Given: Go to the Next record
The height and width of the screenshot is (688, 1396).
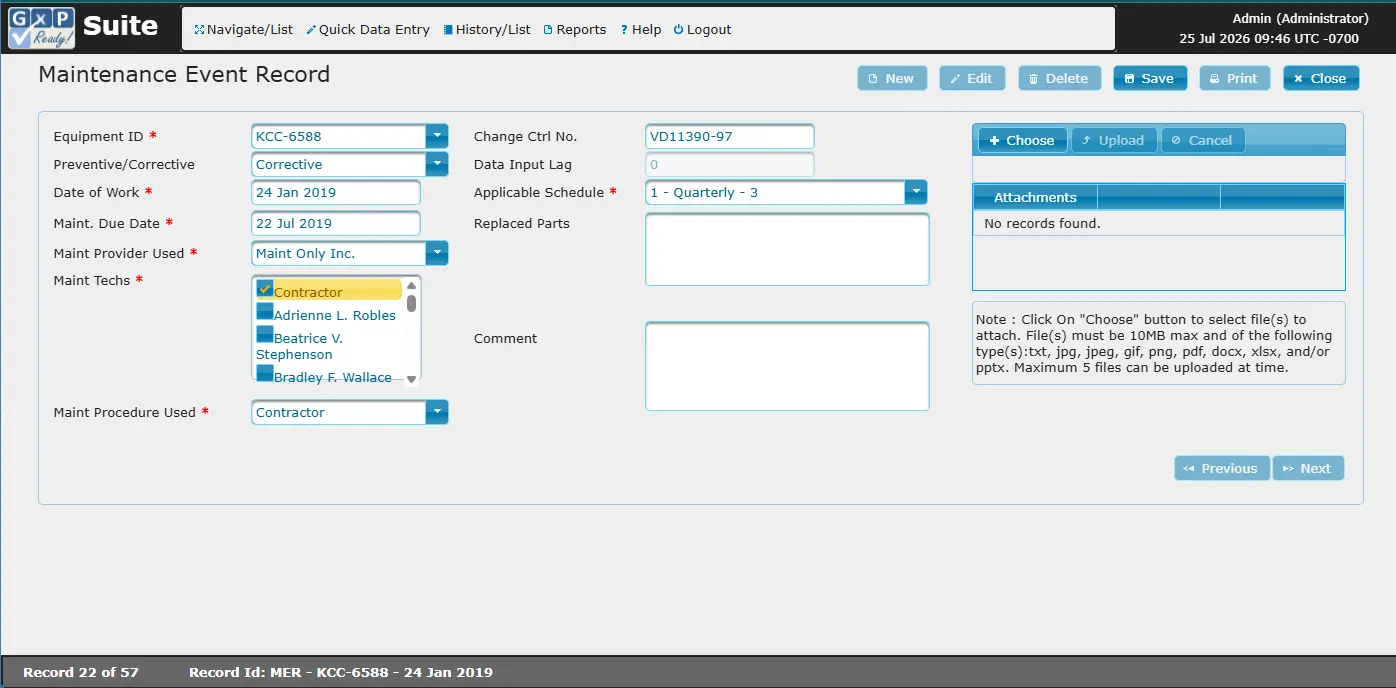Looking at the screenshot, I should click(1308, 468).
